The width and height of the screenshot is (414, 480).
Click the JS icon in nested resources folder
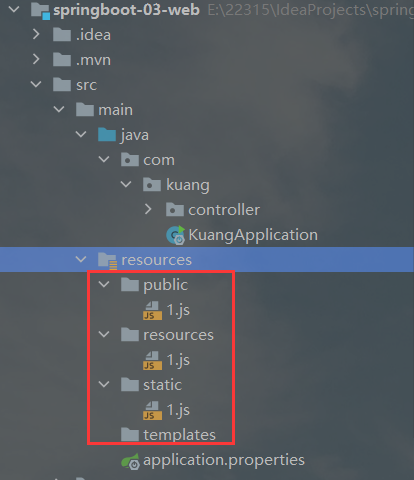(152, 361)
